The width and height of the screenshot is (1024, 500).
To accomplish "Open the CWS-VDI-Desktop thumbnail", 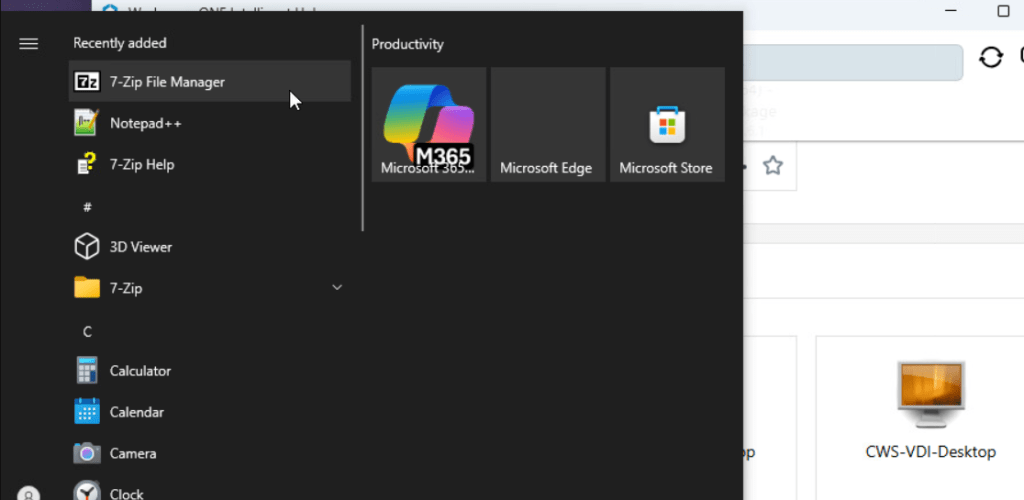I will 930,410.
